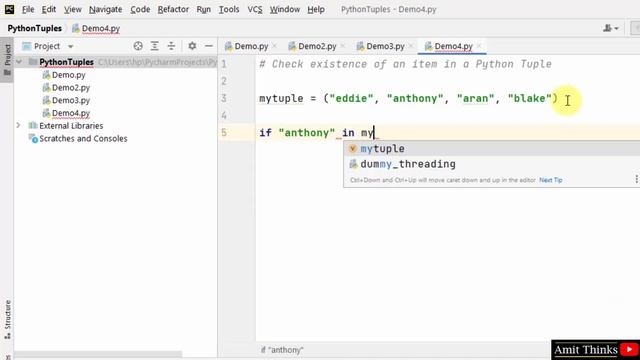This screenshot has width=640, height=360.
Task: Close the Demo.py editor tab
Action: (275, 46)
